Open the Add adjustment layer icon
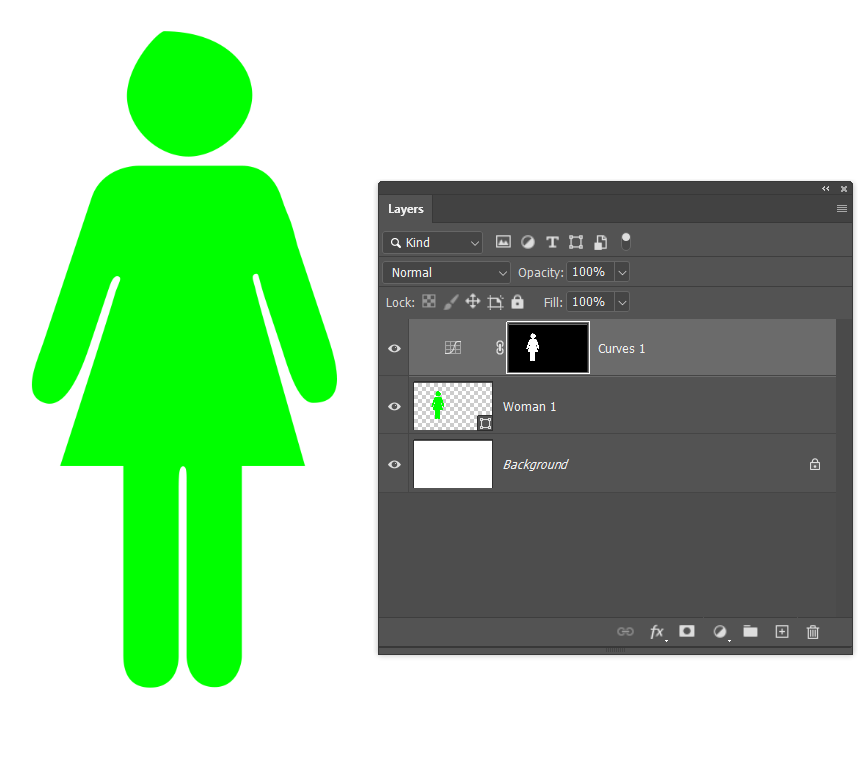This screenshot has width=867, height=769. pyautogui.click(x=720, y=631)
